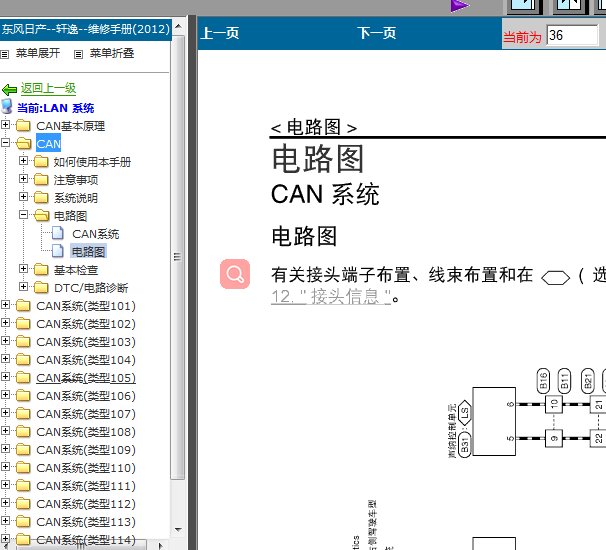606x550 pixels.
Task: Click the 注意事项 folder icon
Action: pos(41,179)
